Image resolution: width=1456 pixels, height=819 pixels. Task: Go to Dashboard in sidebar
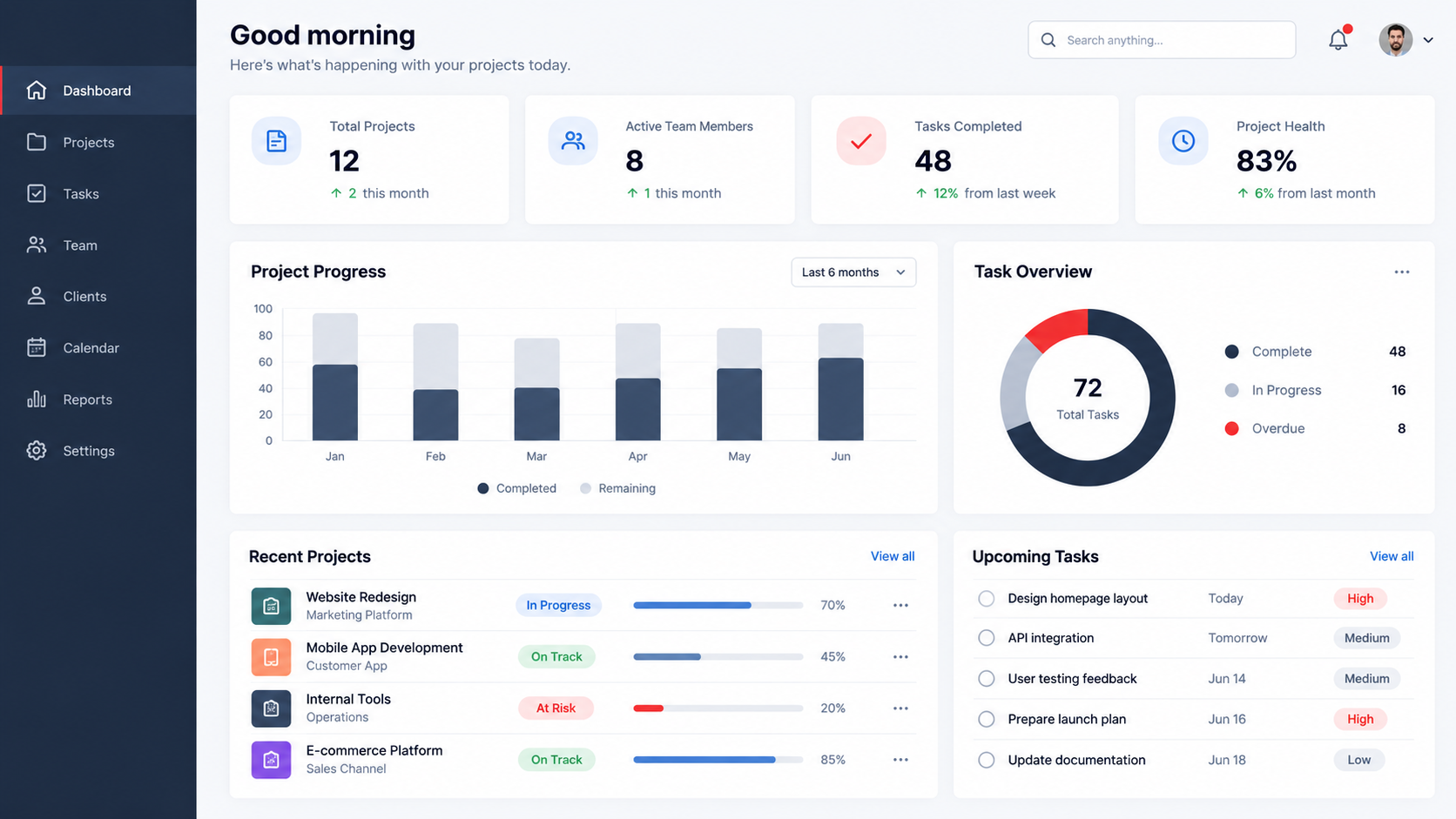(x=98, y=91)
